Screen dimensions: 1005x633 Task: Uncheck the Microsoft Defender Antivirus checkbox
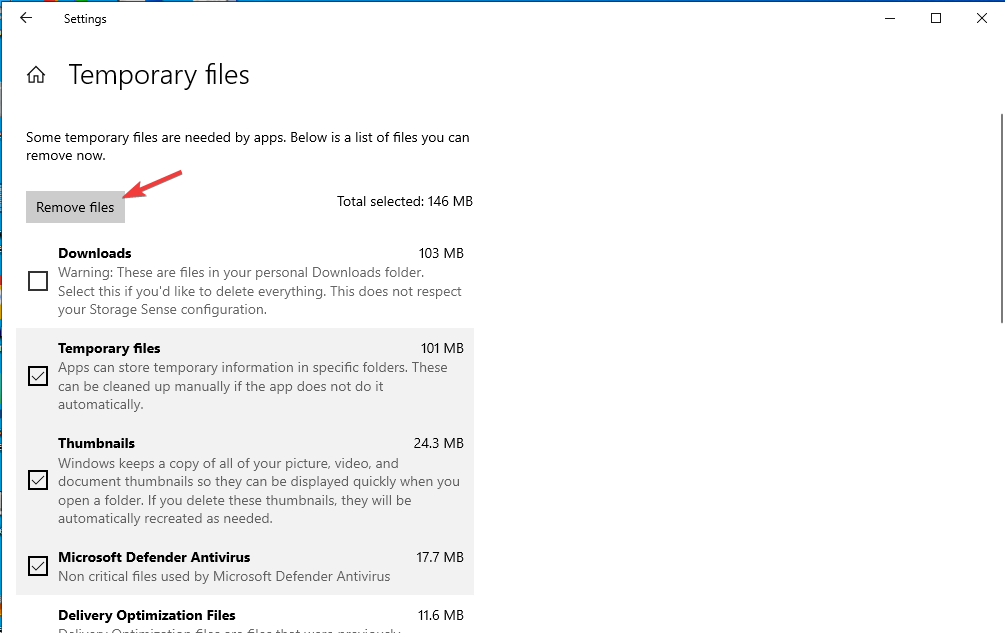coord(38,566)
